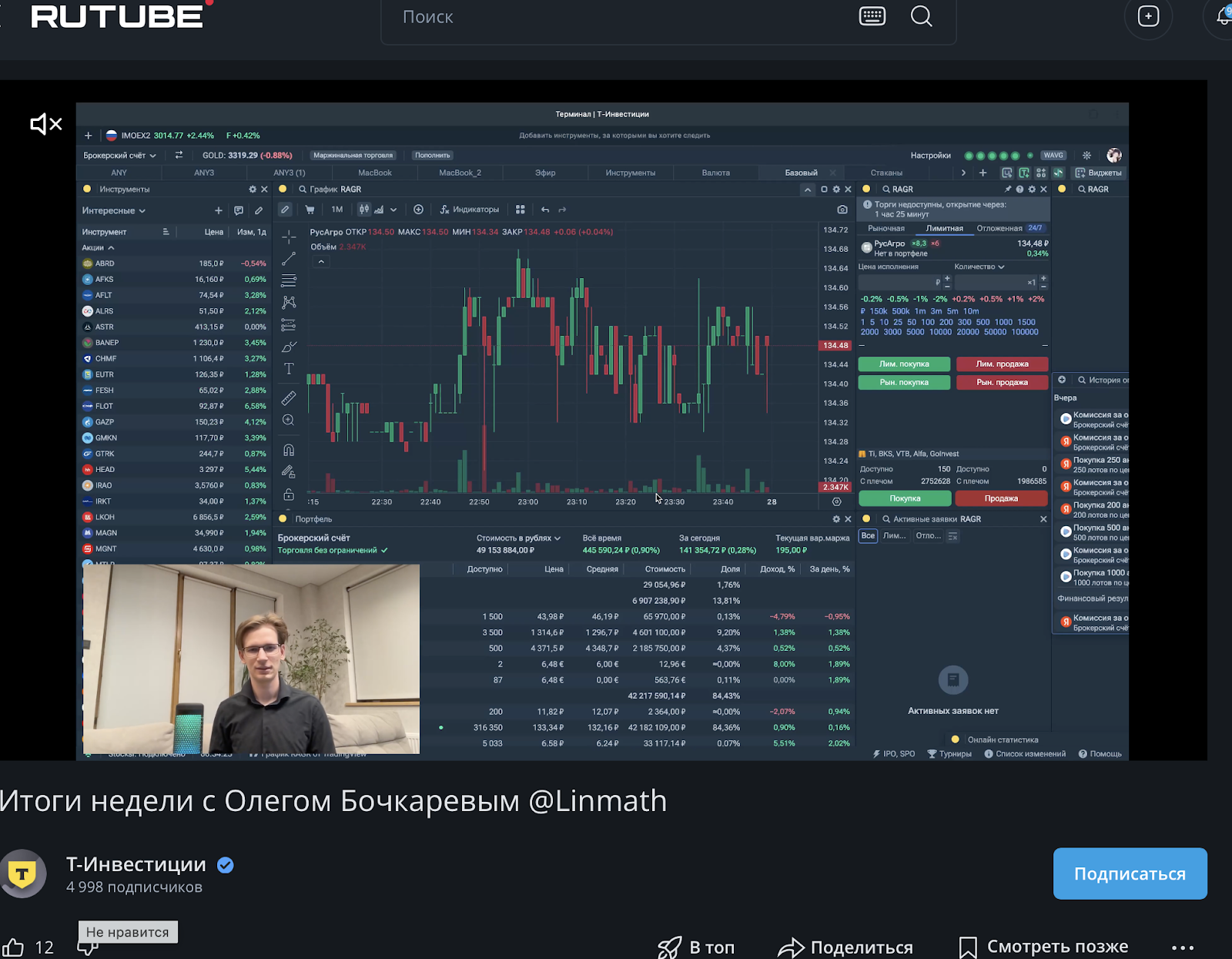Share the video via Поделиться
This screenshot has width=1232, height=959.
pos(845,947)
